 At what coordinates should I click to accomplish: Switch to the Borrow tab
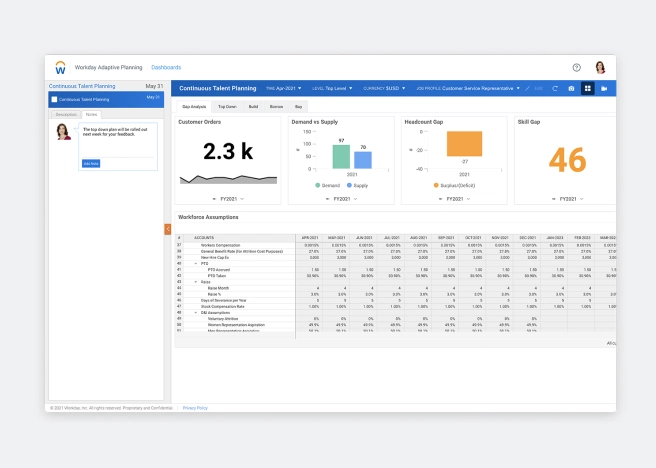tap(276, 107)
